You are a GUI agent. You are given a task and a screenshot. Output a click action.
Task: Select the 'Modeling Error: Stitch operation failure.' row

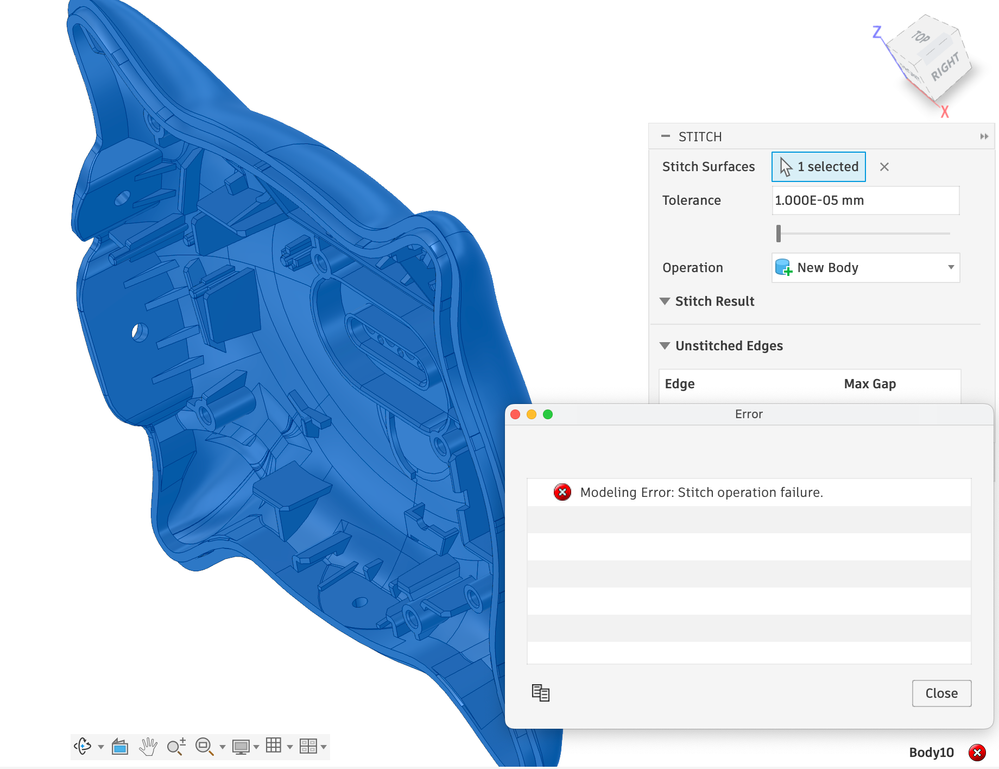point(749,492)
